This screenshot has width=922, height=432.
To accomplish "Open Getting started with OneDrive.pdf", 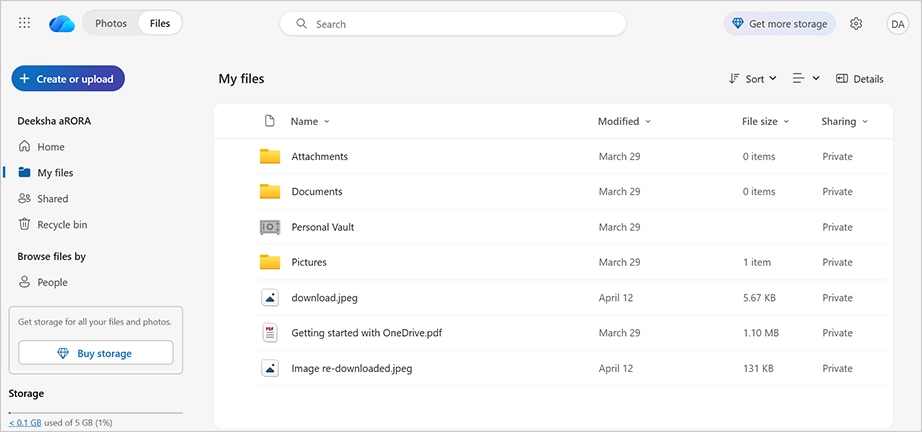I will coord(367,333).
